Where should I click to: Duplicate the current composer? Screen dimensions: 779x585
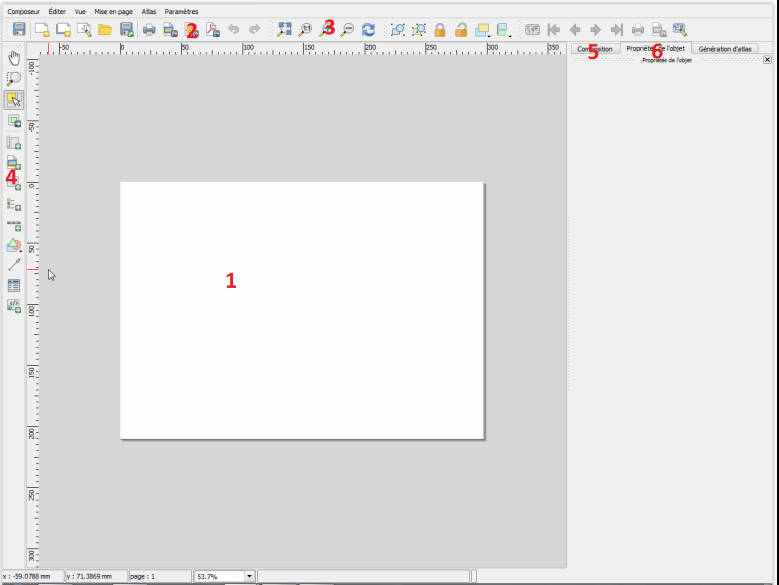pyautogui.click(x=63, y=30)
